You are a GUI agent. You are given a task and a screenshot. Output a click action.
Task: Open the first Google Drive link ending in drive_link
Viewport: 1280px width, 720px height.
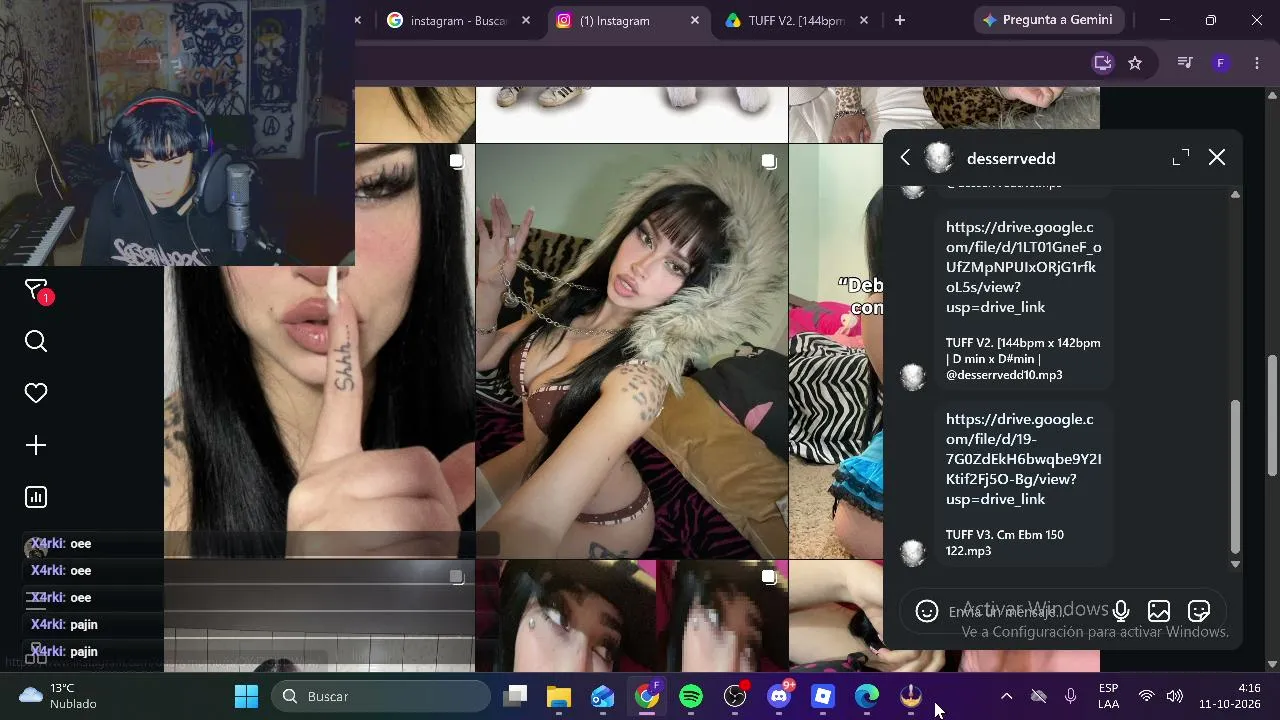tap(1023, 267)
